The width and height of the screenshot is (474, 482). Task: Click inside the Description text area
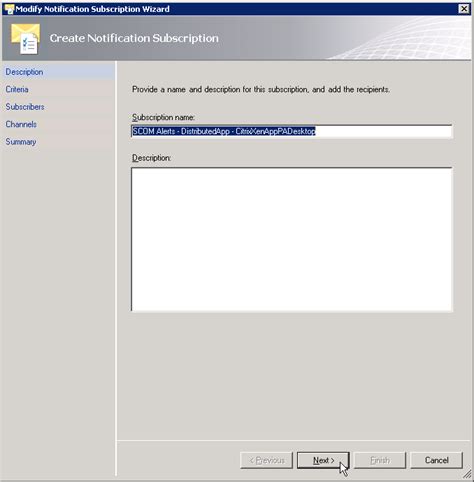point(292,239)
